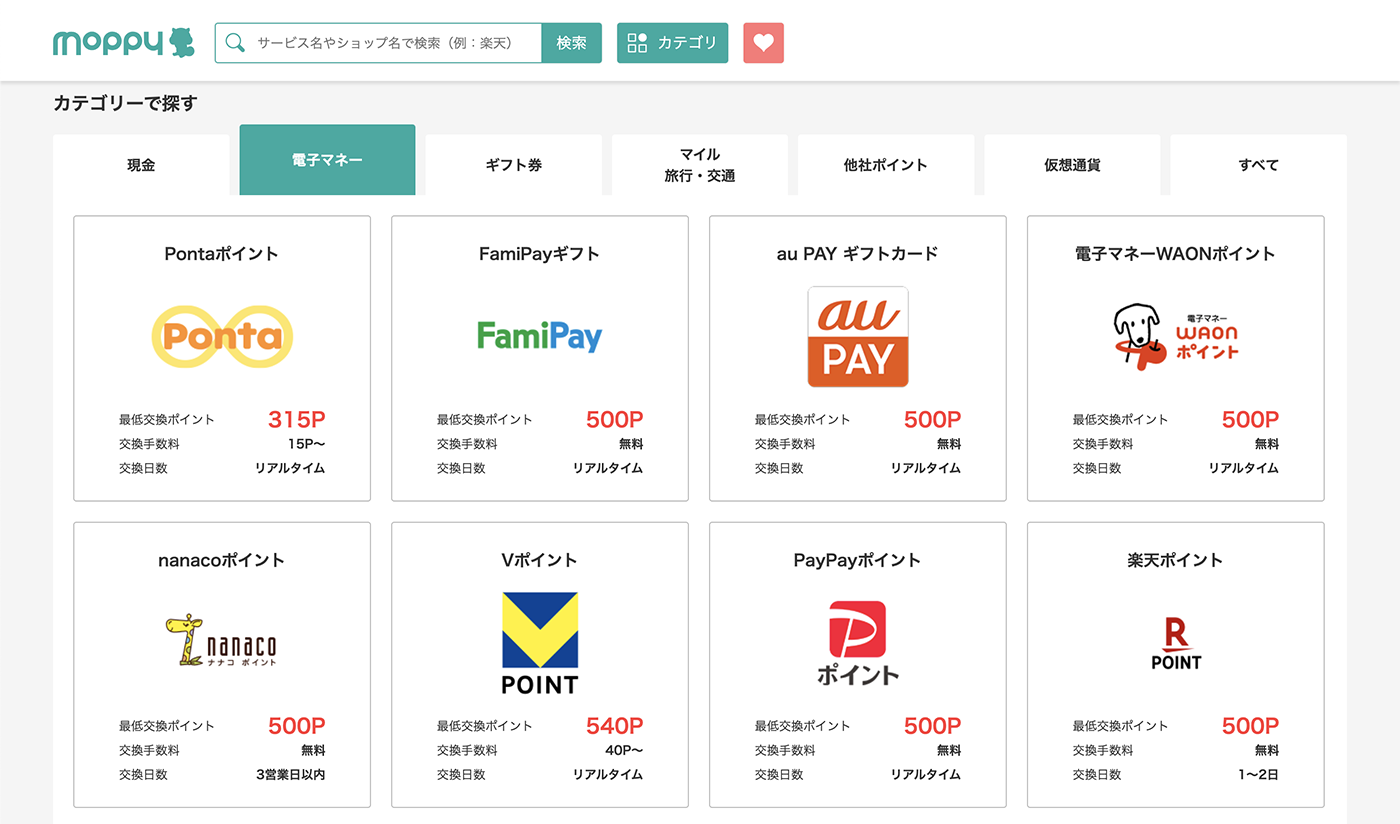Click the moppy logo
The image size is (1400, 824).
click(124, 43)
